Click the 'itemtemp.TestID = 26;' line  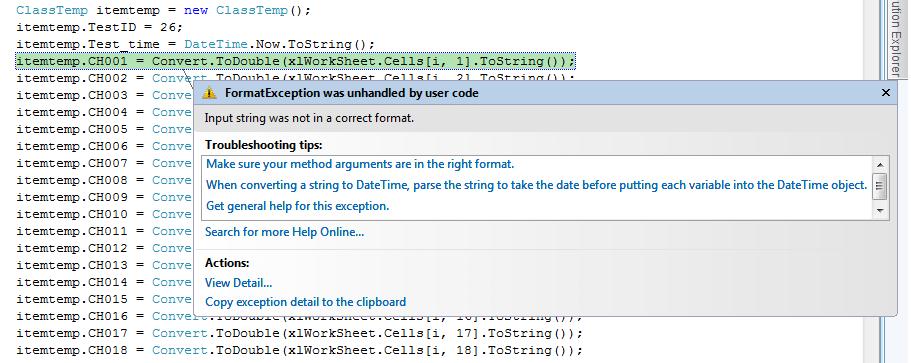pyautogui.click(x=99, y=27)
